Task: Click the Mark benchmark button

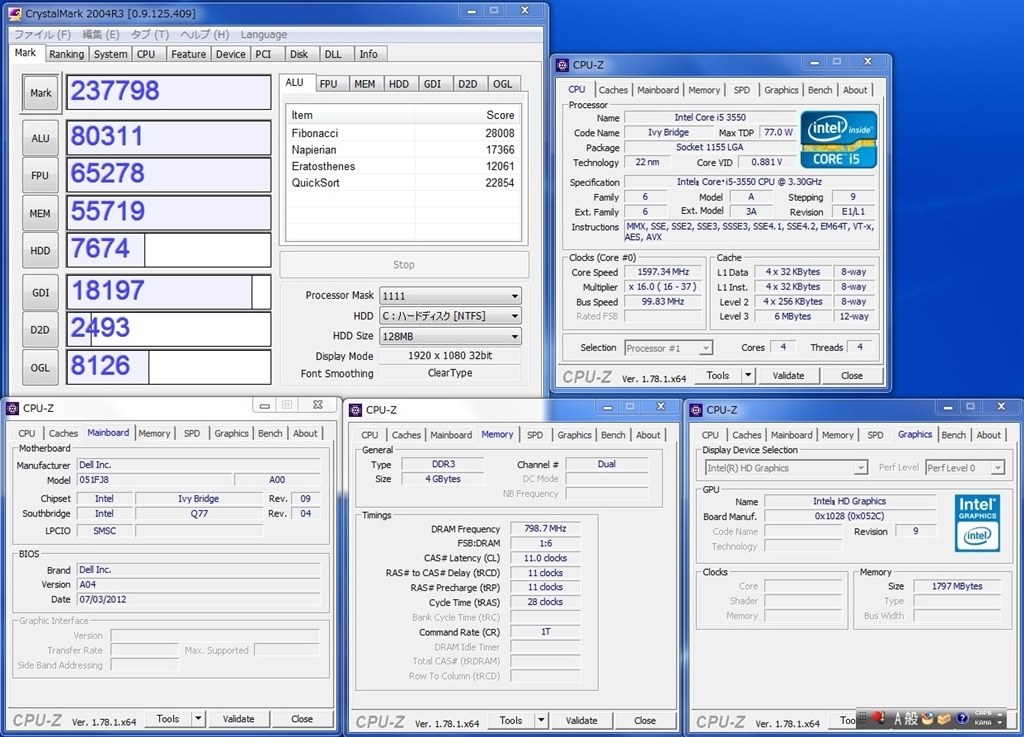Action: click(40, 93)
